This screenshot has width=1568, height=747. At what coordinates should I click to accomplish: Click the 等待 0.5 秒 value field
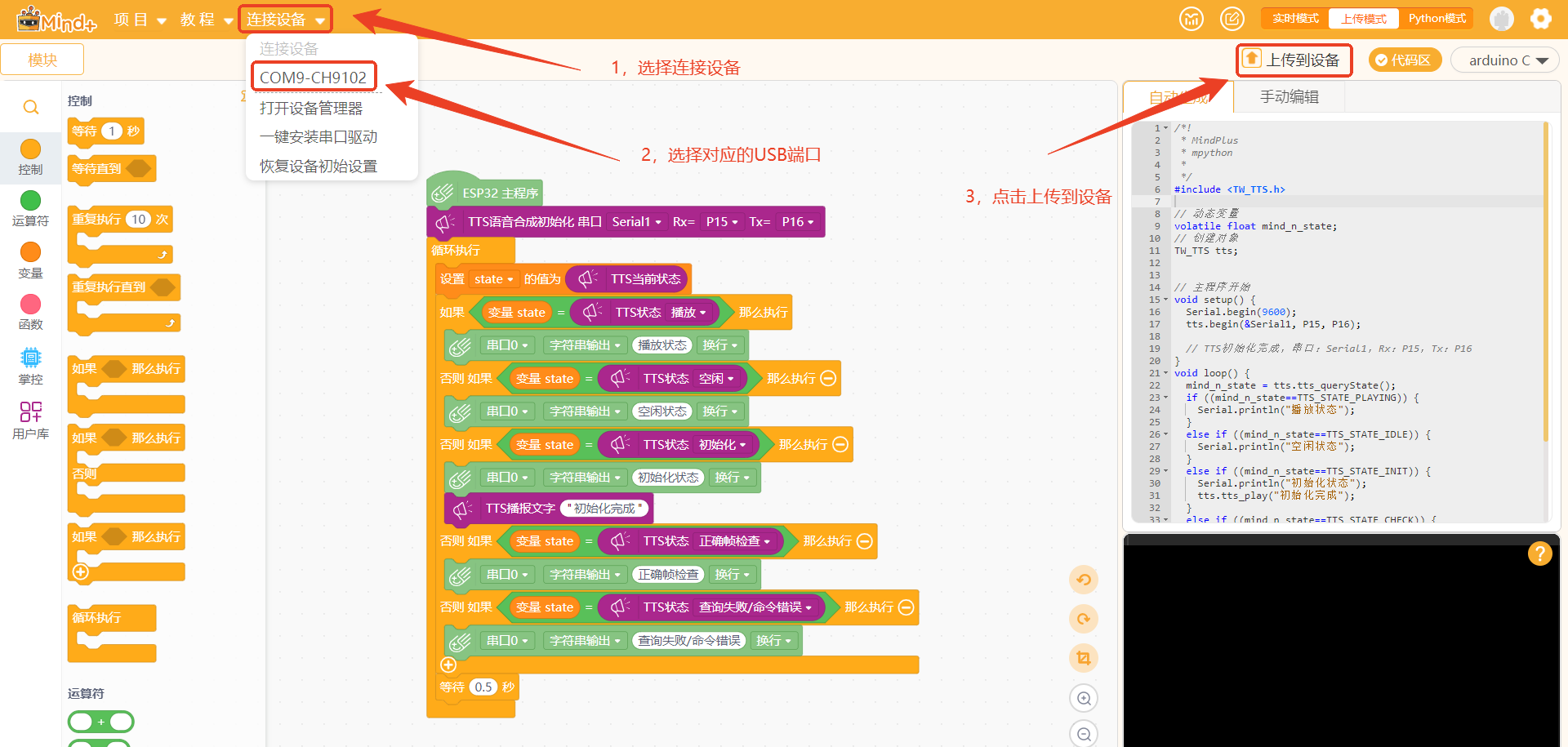483,687
